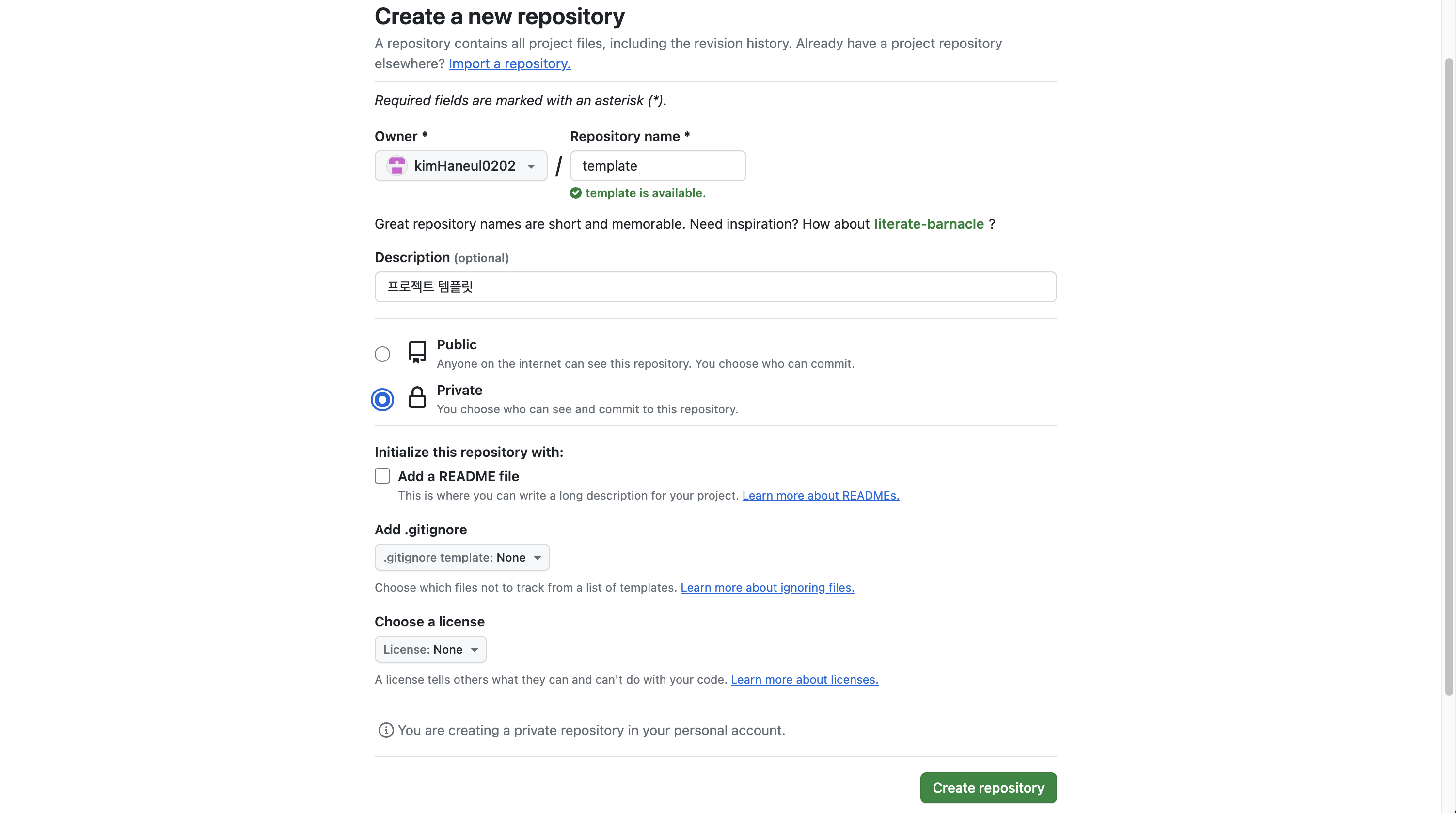Viewport: 1456px width, 813px height.
Task: Click the 'Learn more about licenses' link
Action: [x=805, y=680]
